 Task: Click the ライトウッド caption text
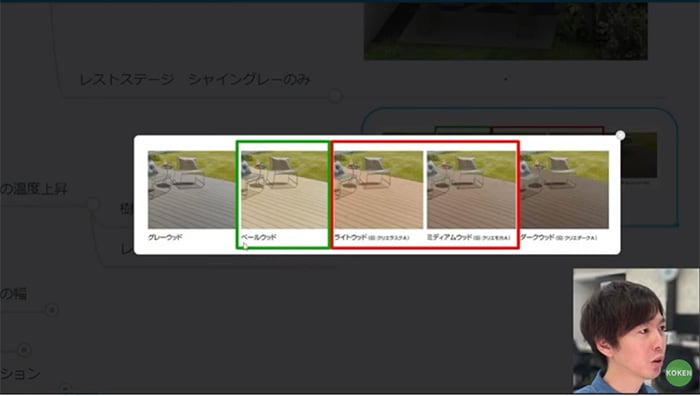pyautogui.click(x=351, y=237)
